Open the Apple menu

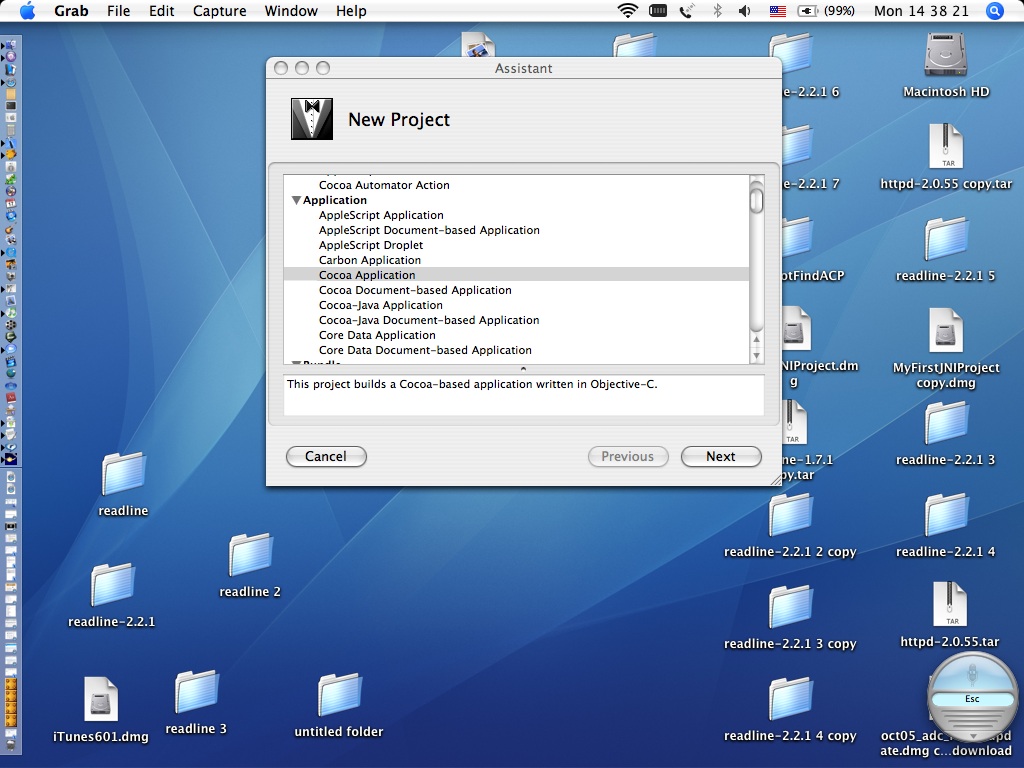pos(27,10)
